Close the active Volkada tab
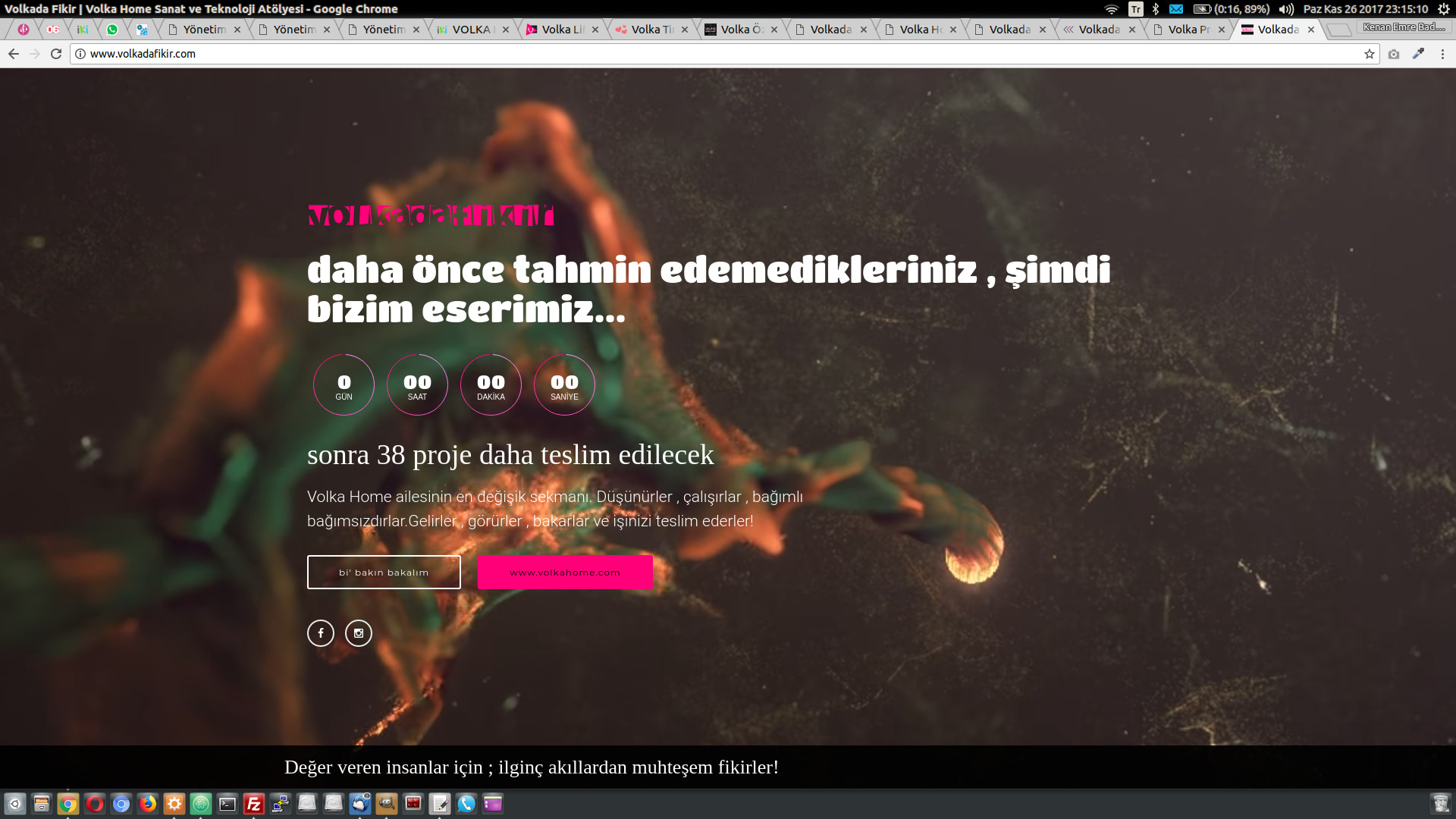The height and width of the screenshot is (819, 1456). (1311, 30)
